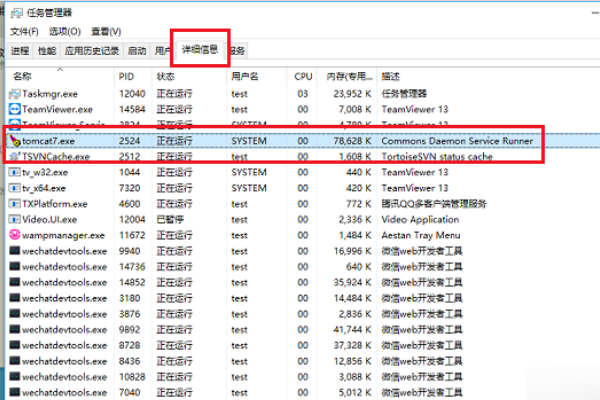Click icon of wechatdevtools.exe PID 9892
600x400 pixels.
15,330
